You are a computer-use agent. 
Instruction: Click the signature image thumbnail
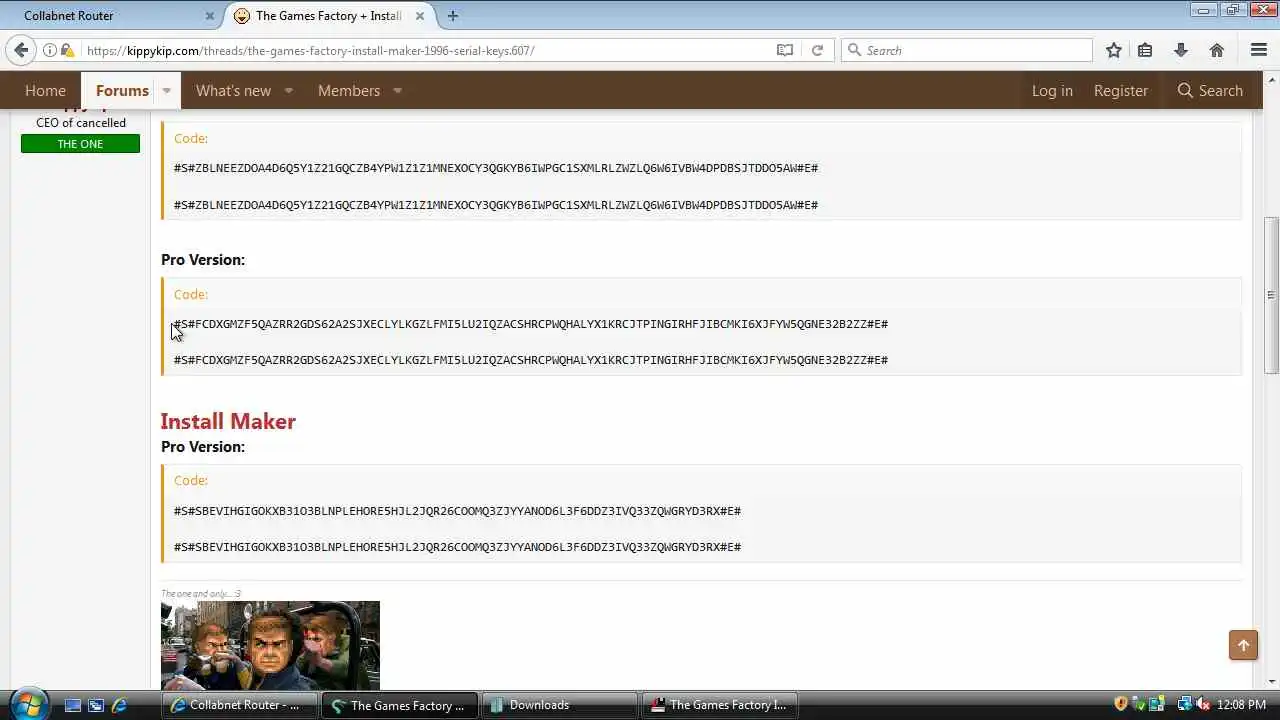pos(270,645)
